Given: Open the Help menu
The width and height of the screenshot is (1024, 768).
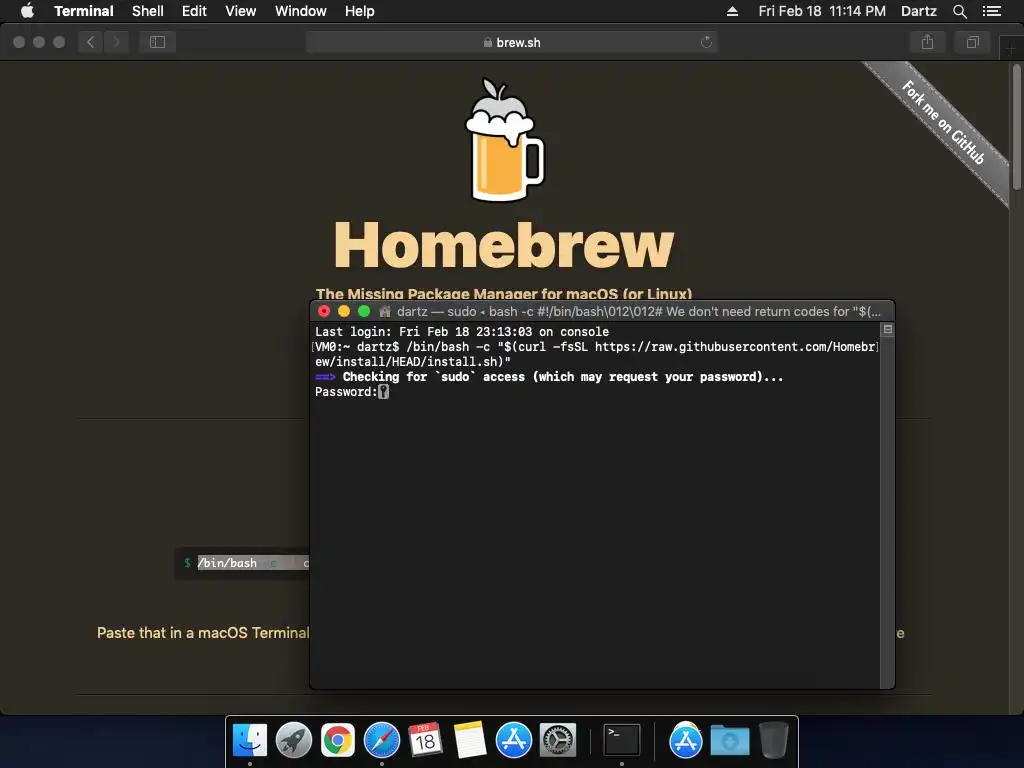Looking at the screenshot, I should point(360,11).
